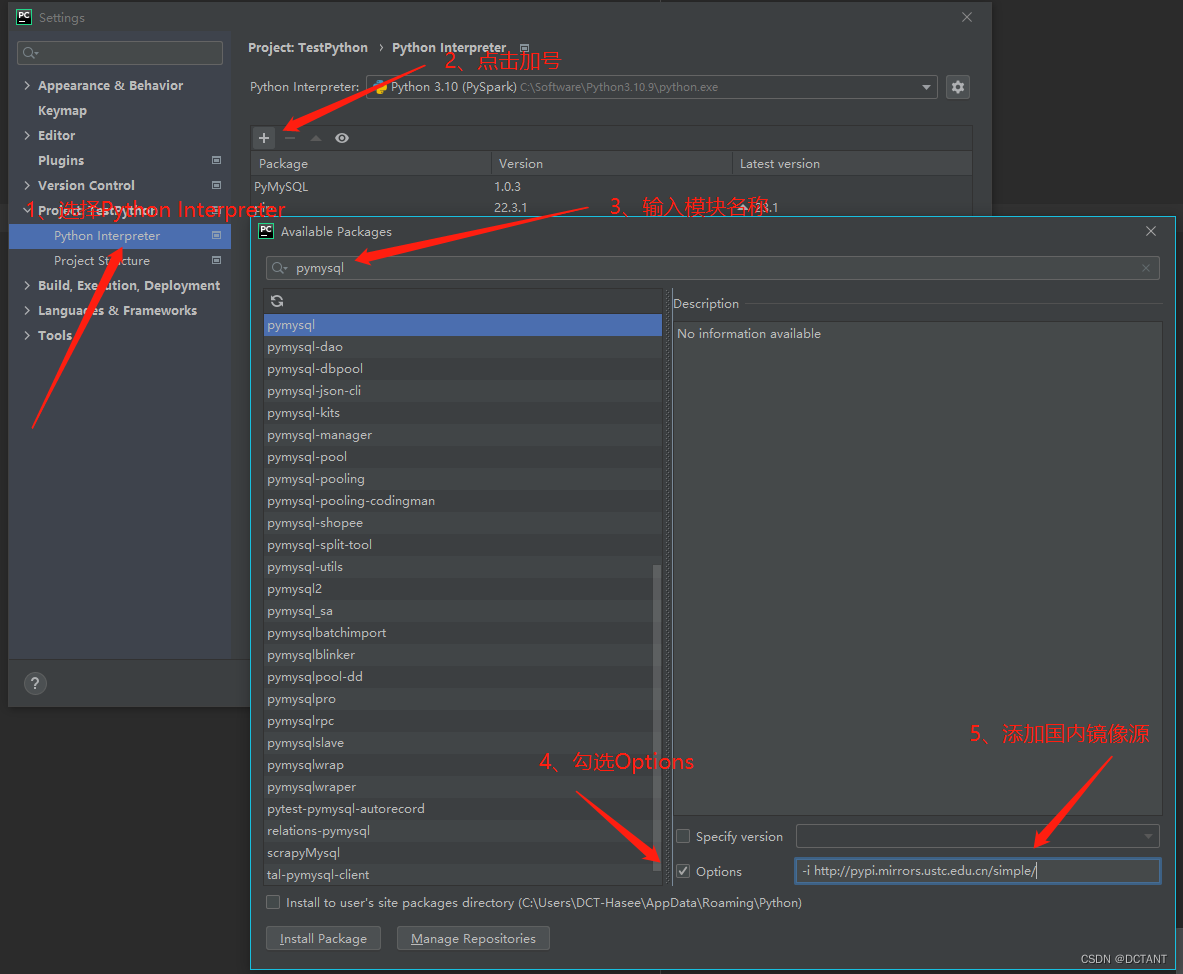Select scrapyMysql package
The width and height of the screenshot is (1183, 974).
point(458,853)
